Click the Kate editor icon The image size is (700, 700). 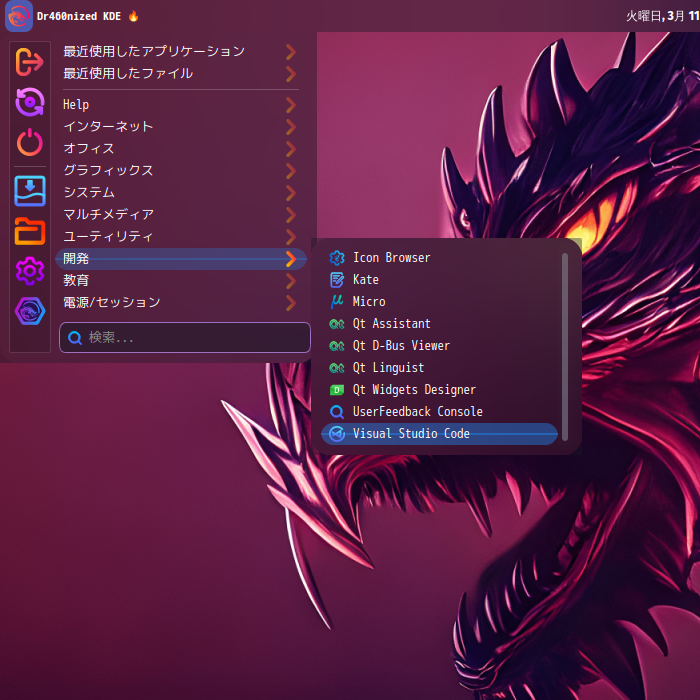click(x=337, y=279)
